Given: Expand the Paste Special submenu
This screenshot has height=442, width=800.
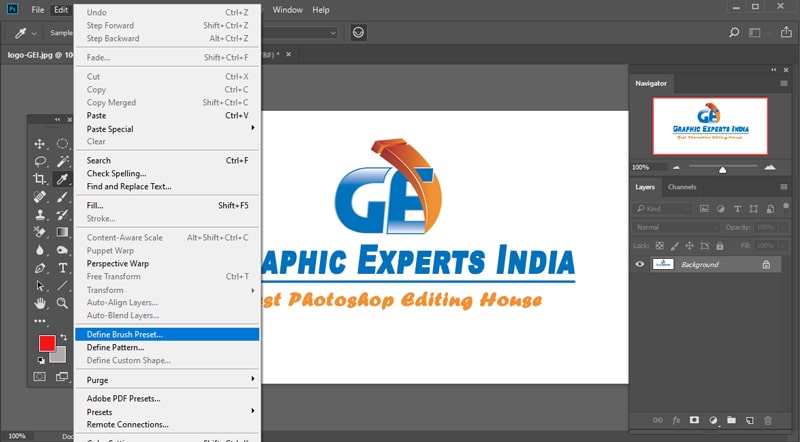Looking at the screenshot, I should (x=168, y=129).
